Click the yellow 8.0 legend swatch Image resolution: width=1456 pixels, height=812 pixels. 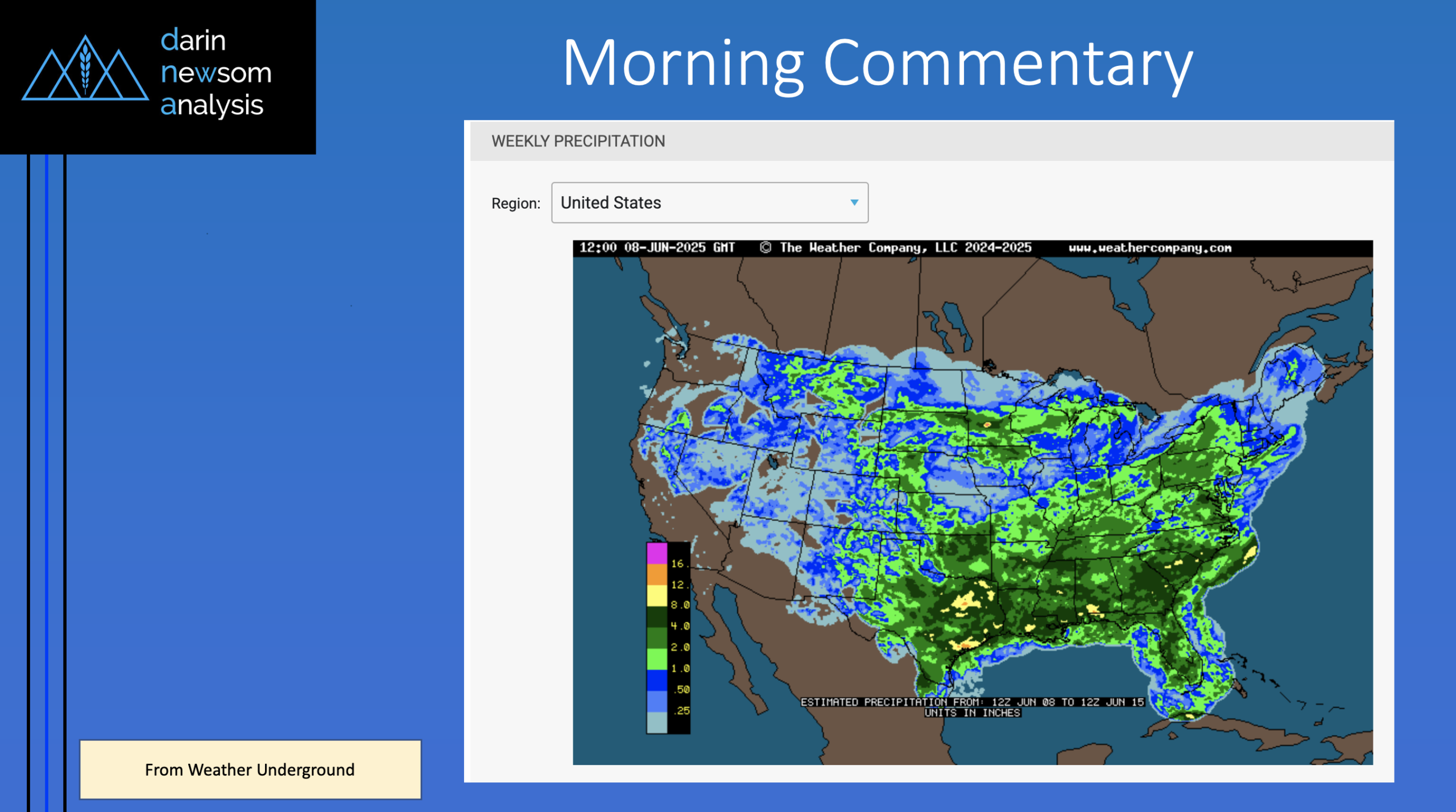click(x=656, y=596)
